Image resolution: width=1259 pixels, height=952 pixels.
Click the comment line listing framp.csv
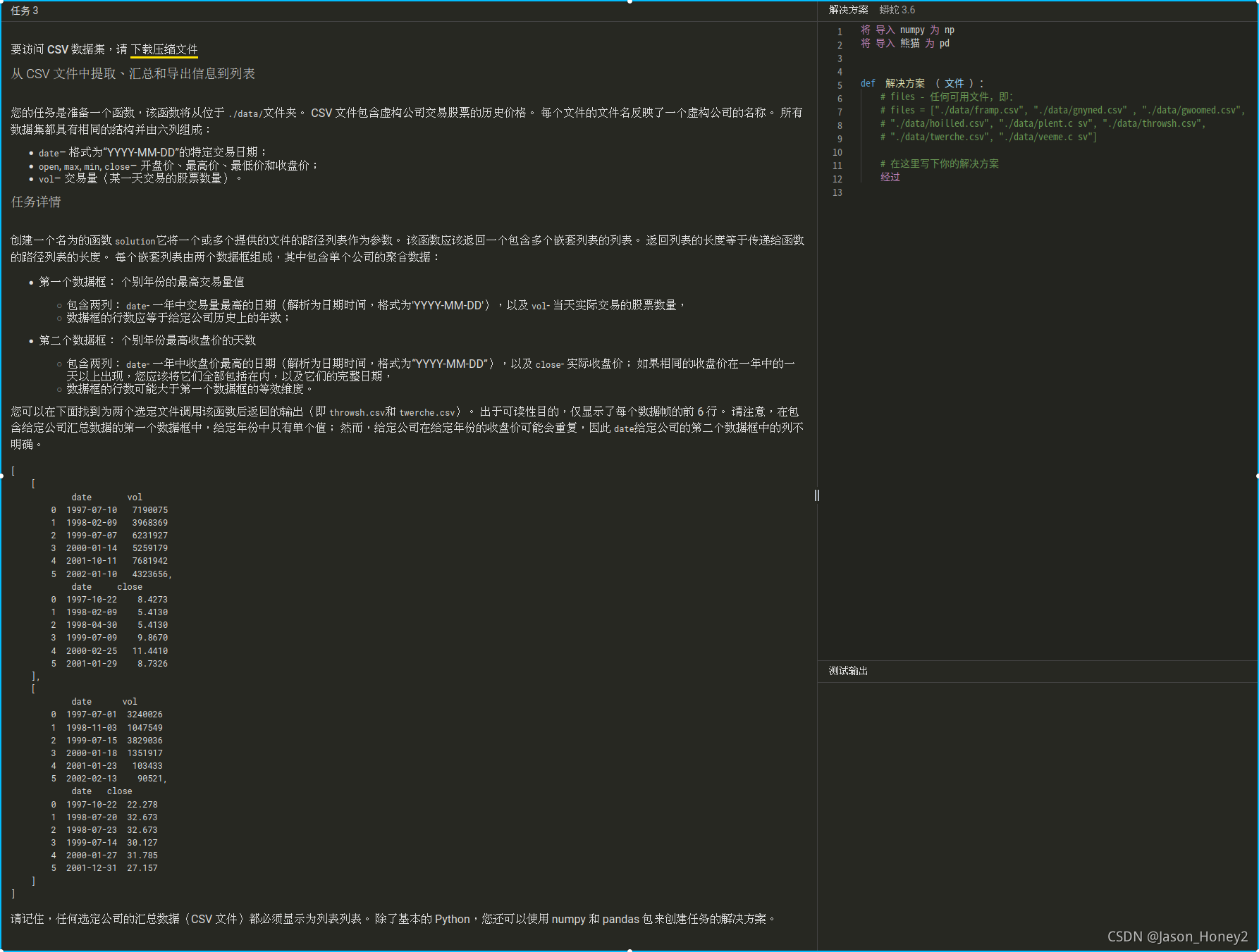1062,111
